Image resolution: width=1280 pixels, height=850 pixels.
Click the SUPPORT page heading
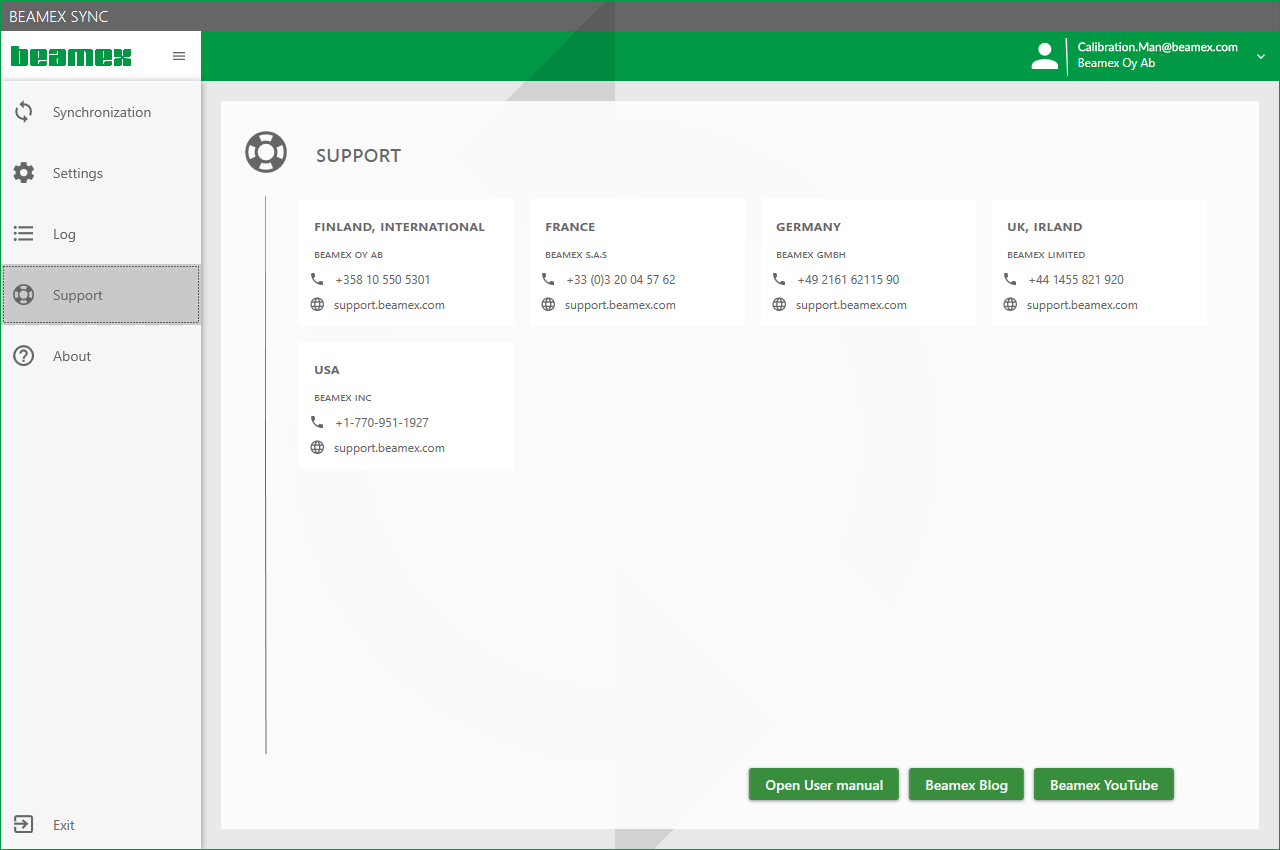358,156
